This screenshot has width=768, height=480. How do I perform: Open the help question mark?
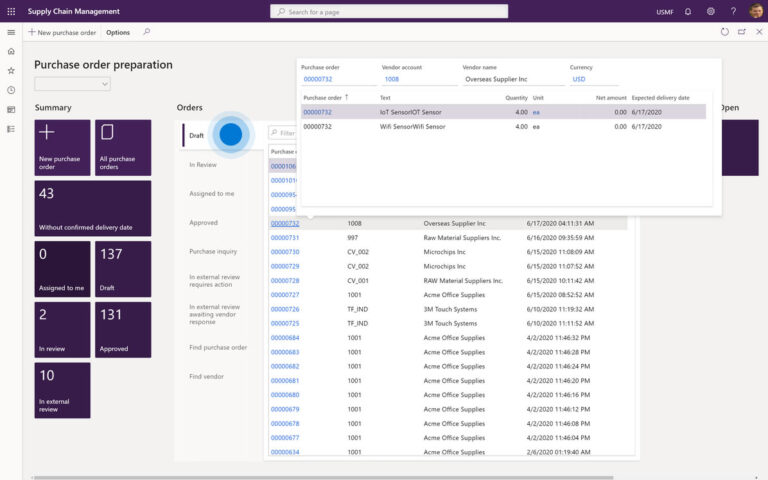coord(733,11)
